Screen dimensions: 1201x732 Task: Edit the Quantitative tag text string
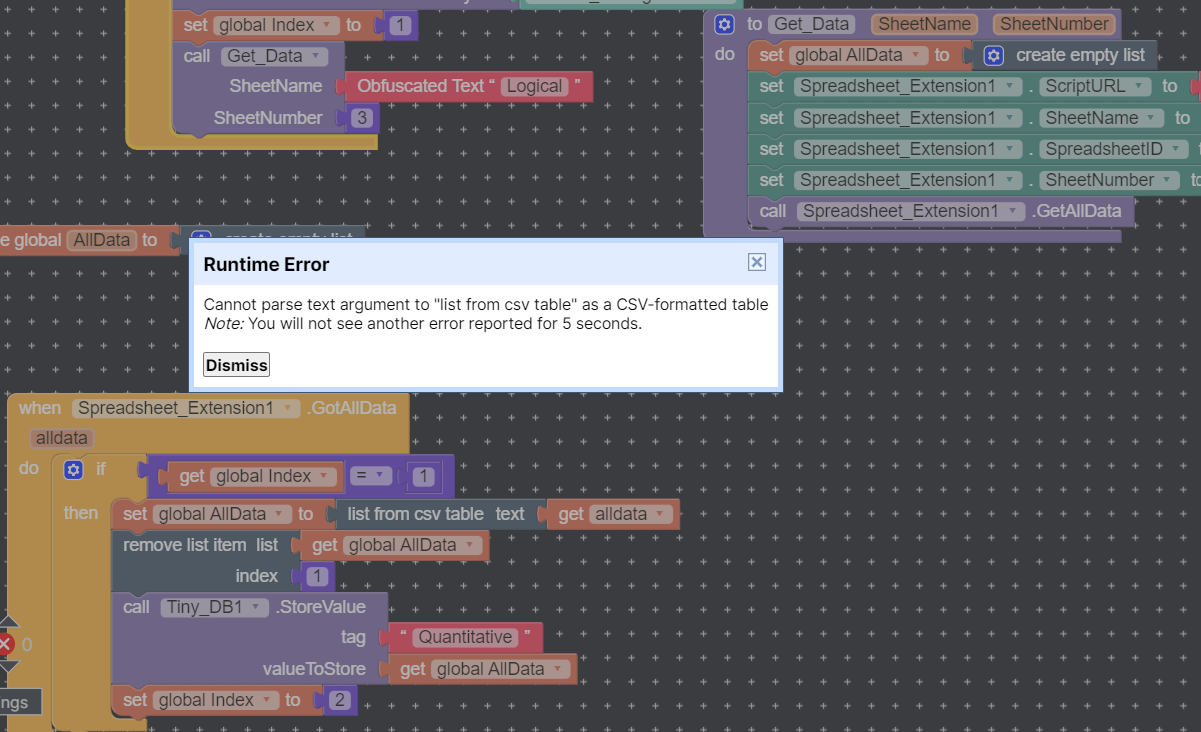pyautogui.click(x=465, y=637)
